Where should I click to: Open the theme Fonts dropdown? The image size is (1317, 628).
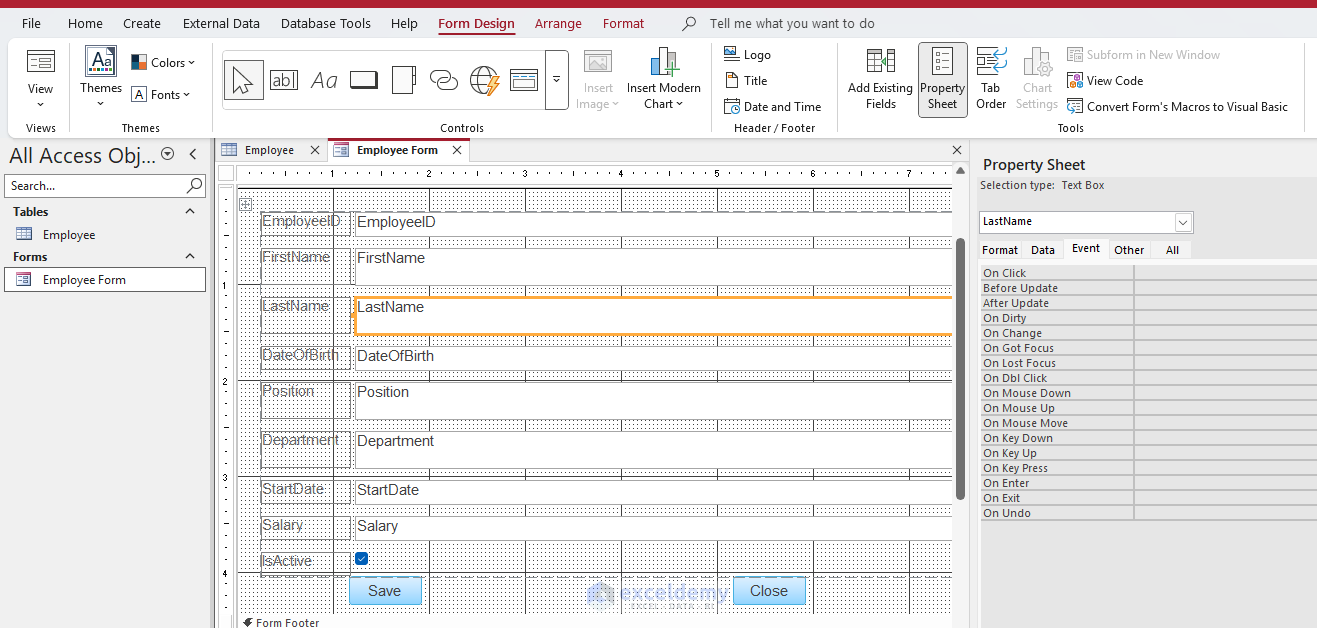(161, 94)
